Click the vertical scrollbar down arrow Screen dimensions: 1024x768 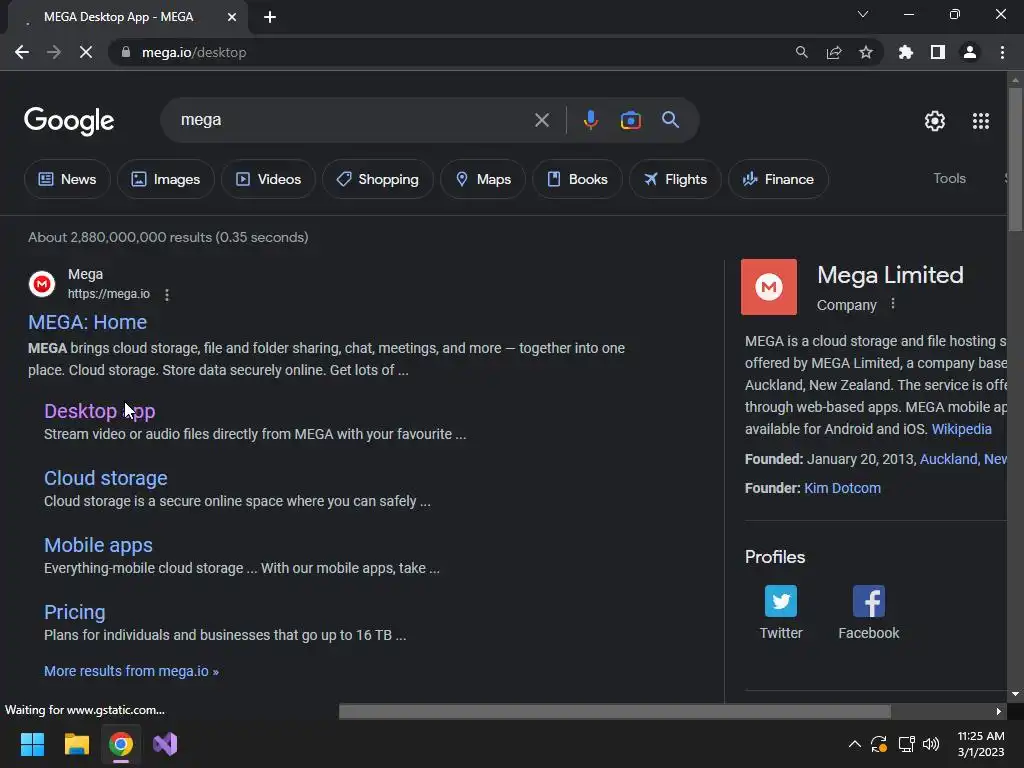pyautogui.click(x=1015, y=694)
